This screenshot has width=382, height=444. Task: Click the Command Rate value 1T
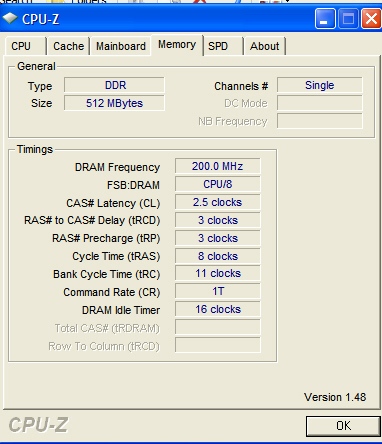218,291
